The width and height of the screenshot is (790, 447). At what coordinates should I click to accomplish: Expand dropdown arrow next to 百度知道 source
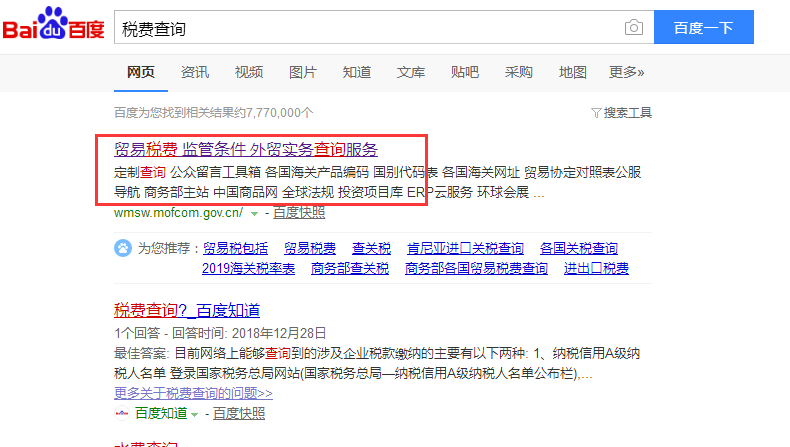(x=194, y=415)
